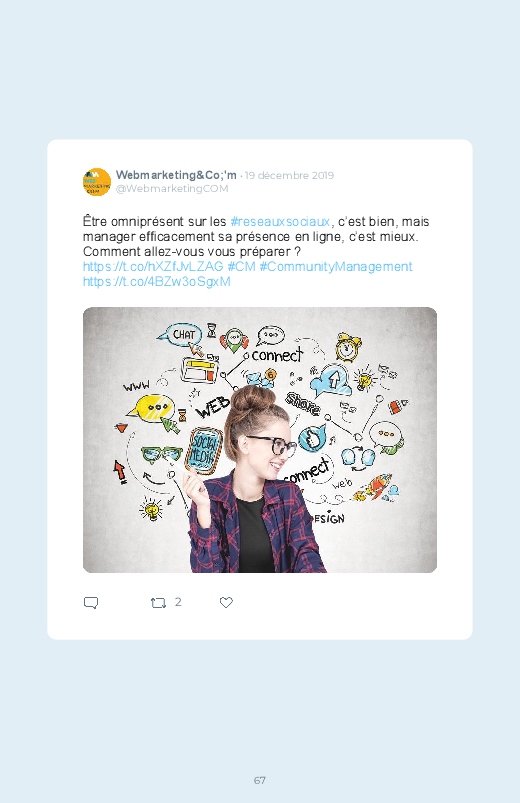Follow the https://t.co/4BZw3oSgxM link
This screenshot has height=803, width=520.
pyautogui.click(x=157, y=282)
